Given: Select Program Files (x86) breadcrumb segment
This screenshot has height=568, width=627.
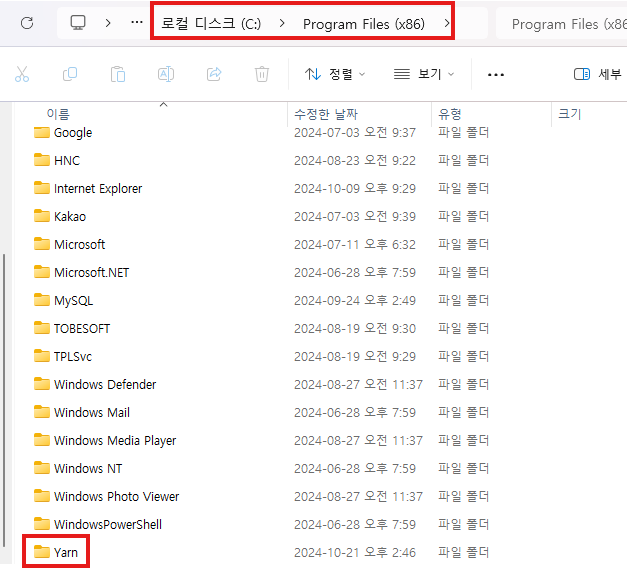Looking at the screenshot, I should point(363,24).
